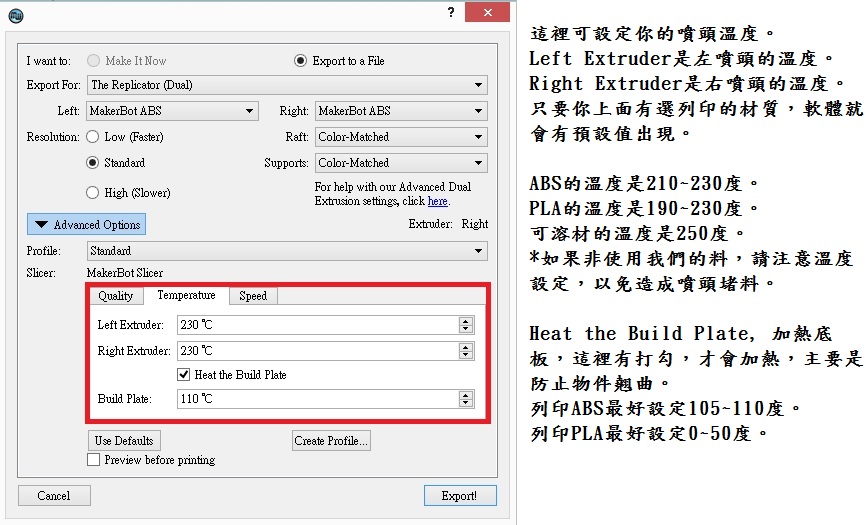The width and height of the screenshot is (866, 525).
Task: Choose High (Slower) resolution
Action: tap(93, 193)
